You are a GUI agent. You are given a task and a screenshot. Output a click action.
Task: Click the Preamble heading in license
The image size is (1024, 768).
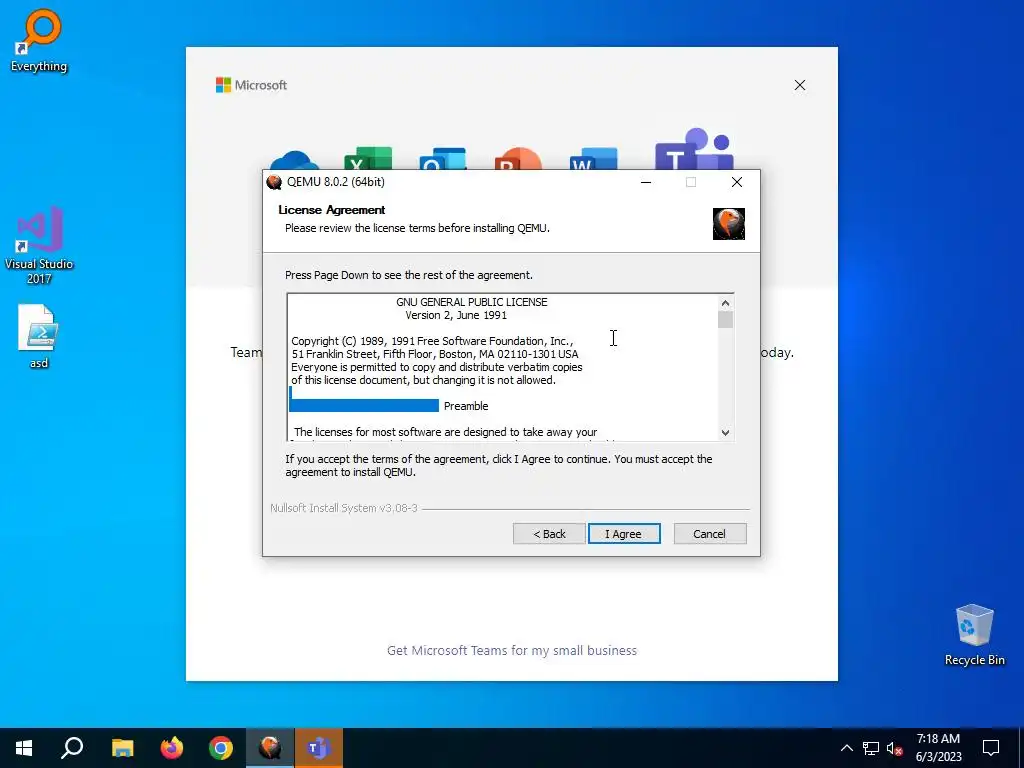(466, 406)
